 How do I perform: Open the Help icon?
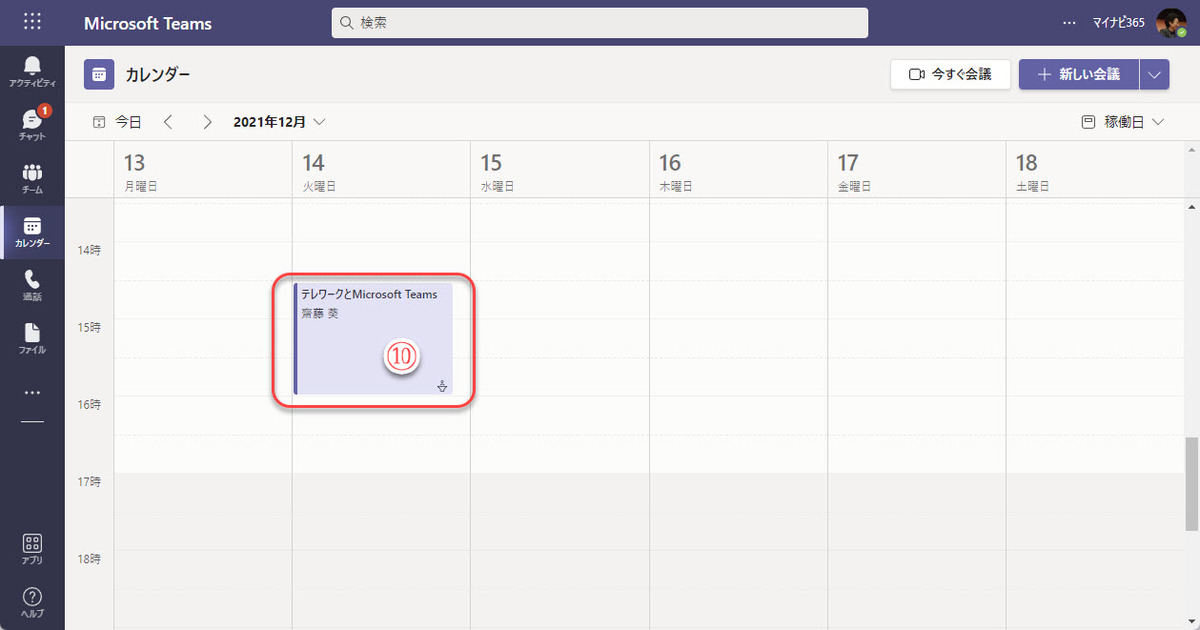[32, 602]
